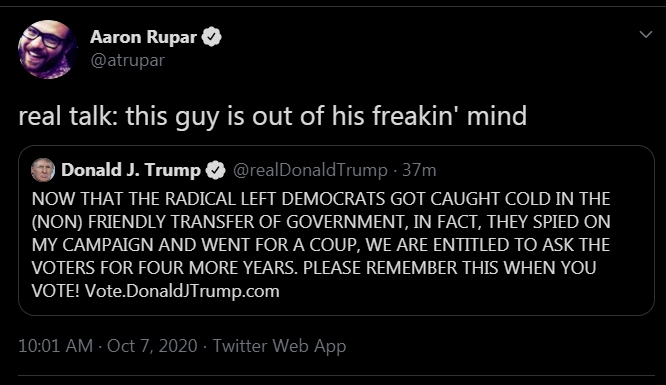Click Donald J. Trump's verified badge

215,170
